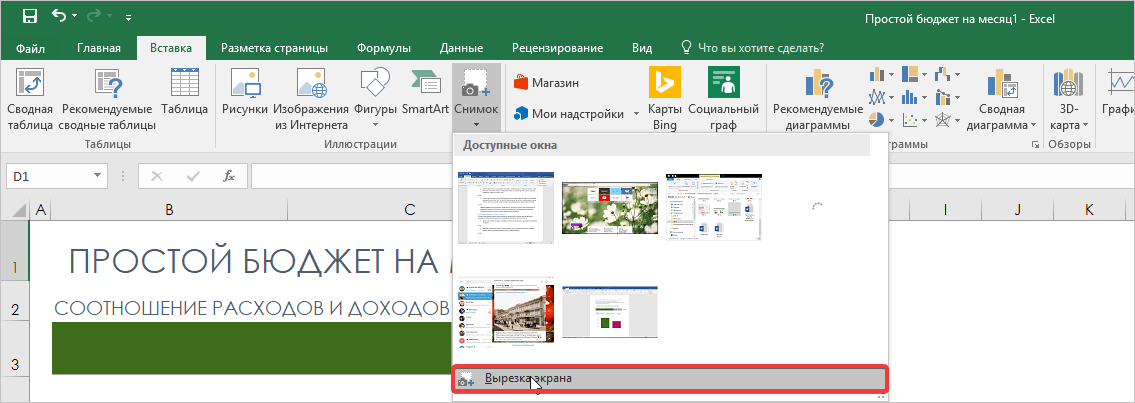This screenshot has width=1135, height=403.
Task: Expand the Мои надстройки dropdown arrow
Action: (636, 114)
